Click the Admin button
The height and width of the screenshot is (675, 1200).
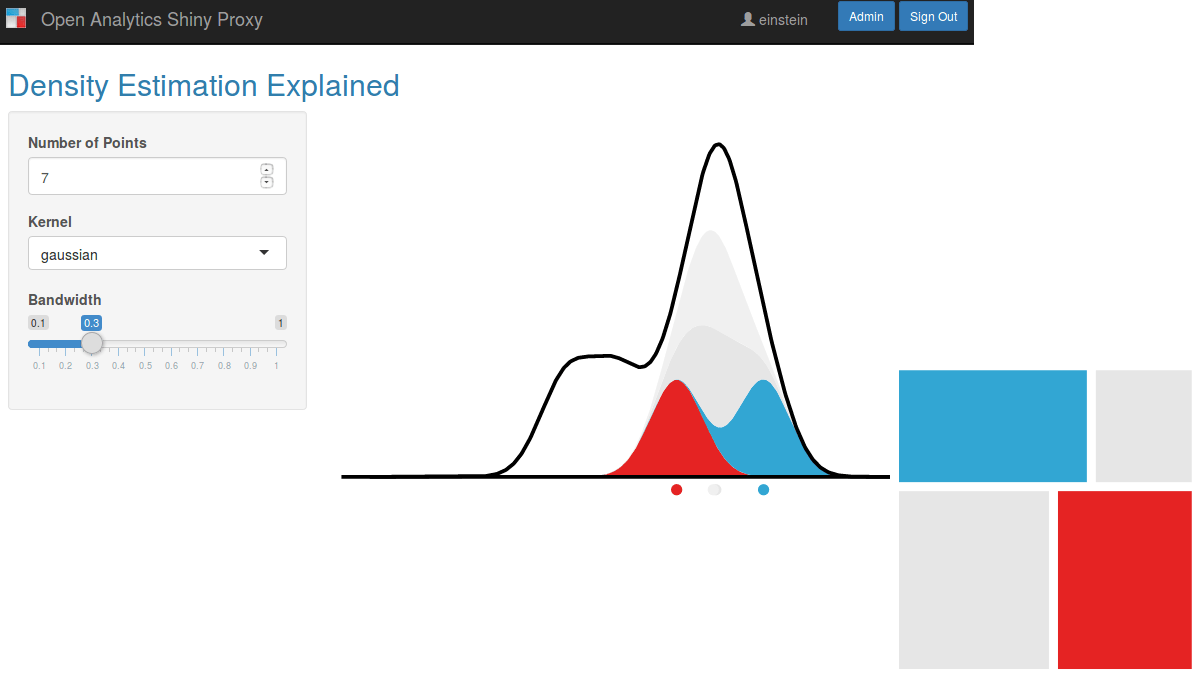[866, 16]
